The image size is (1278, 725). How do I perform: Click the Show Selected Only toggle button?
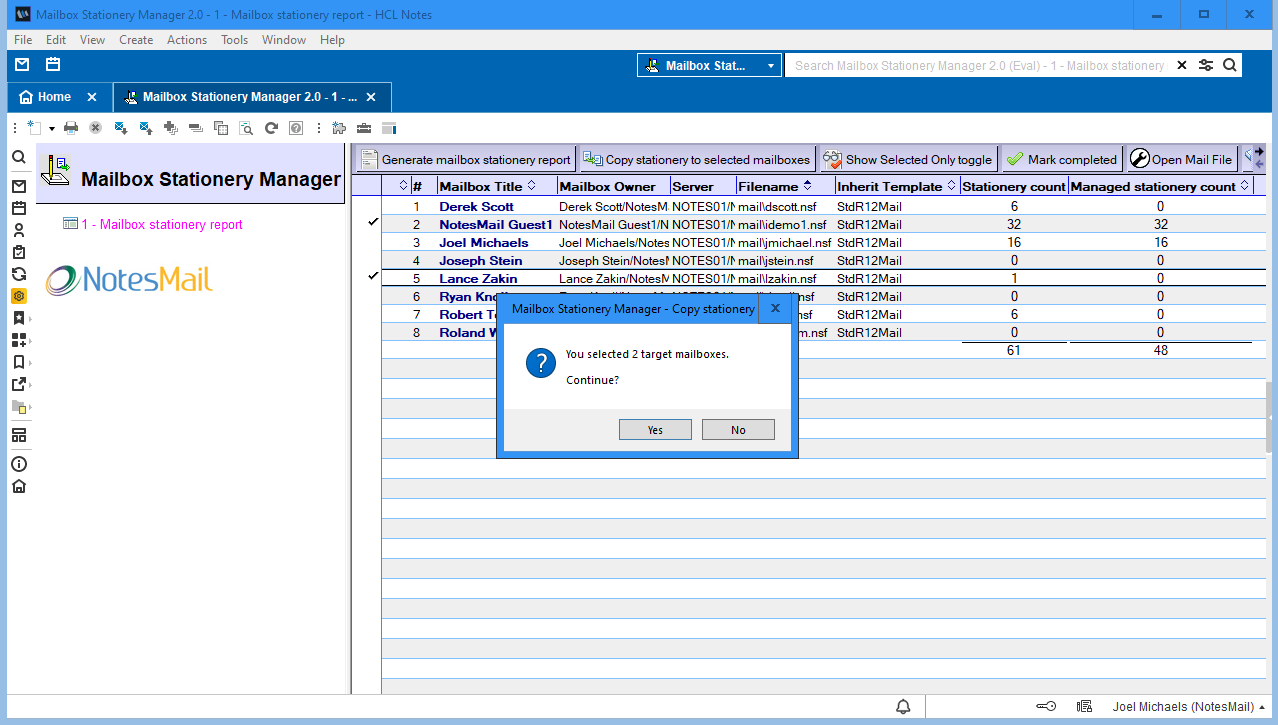[908, 159]
